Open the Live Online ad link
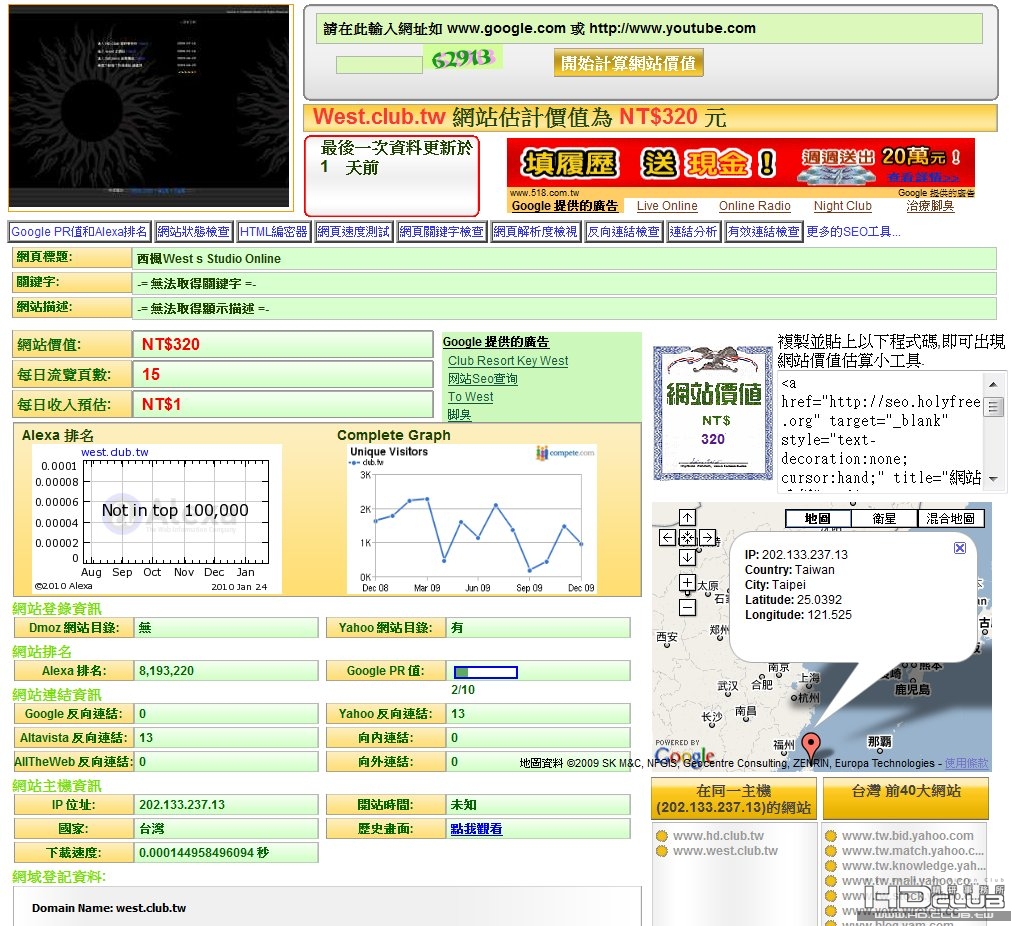1016x926 pixels. 667,206
